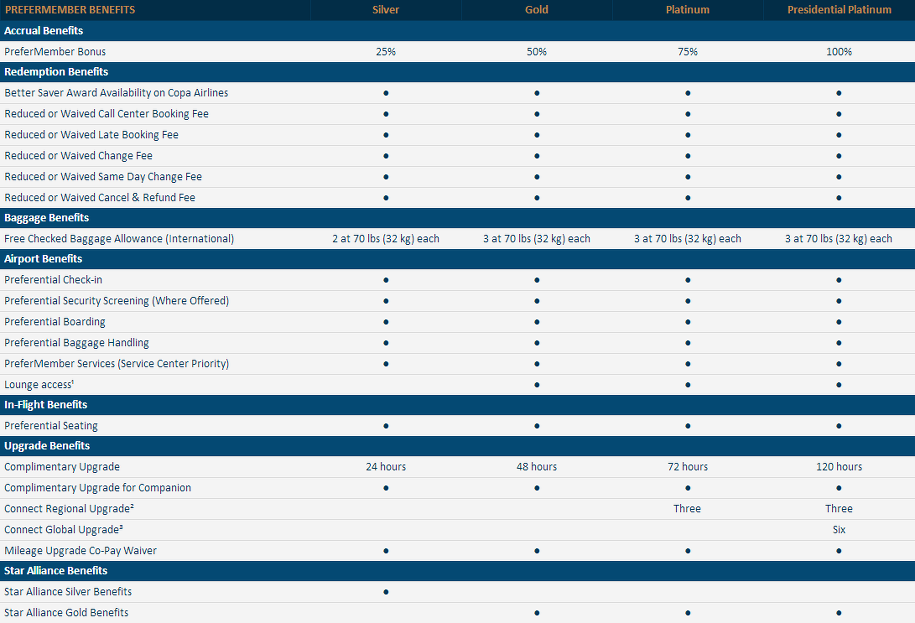Select the Accrual Benefits section heading
The width and height of the screenshot is (915, 623).
point(44,31)
